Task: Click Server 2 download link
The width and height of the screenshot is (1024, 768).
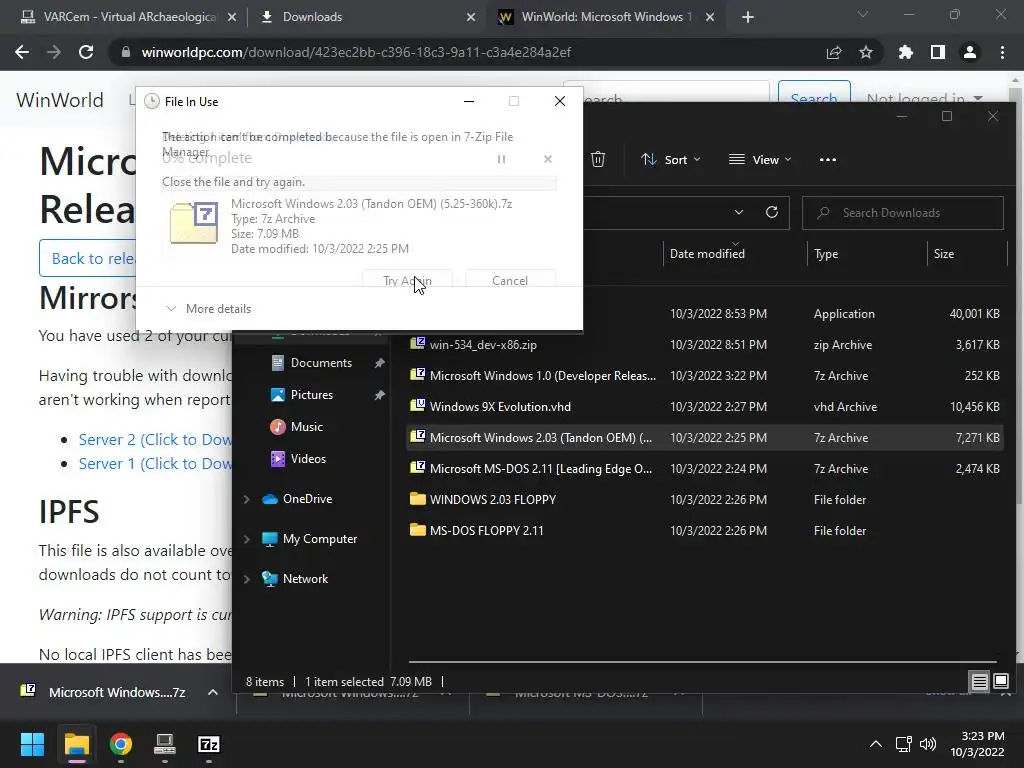Action: click(155, 440)
